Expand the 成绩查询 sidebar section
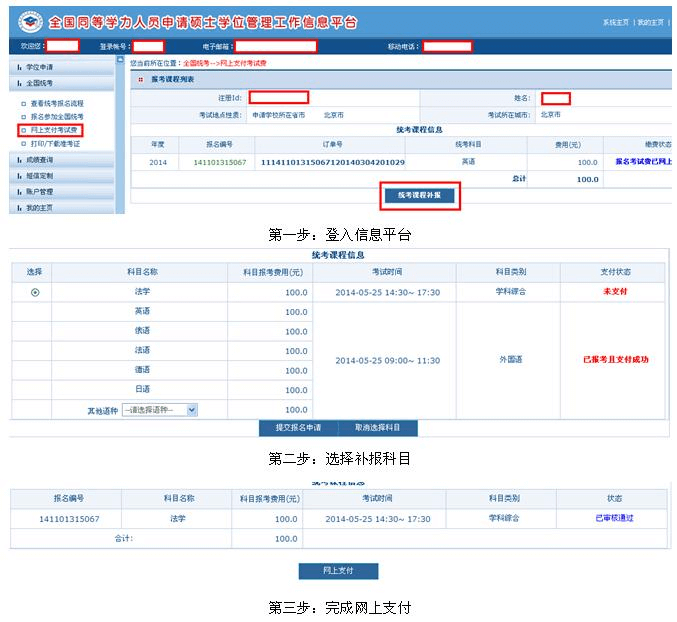Viewport: 677px width, 622px height. point(40,160)
